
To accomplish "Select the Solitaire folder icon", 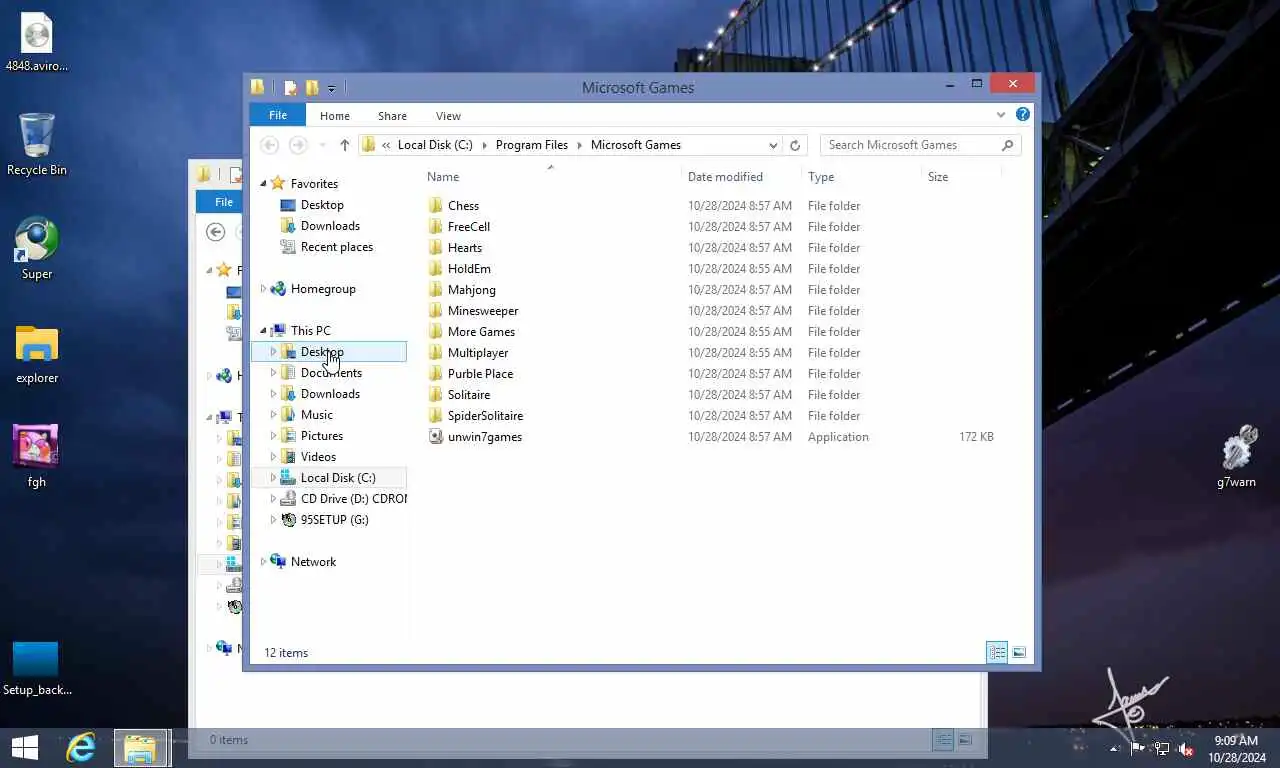I will coord(435,394).
